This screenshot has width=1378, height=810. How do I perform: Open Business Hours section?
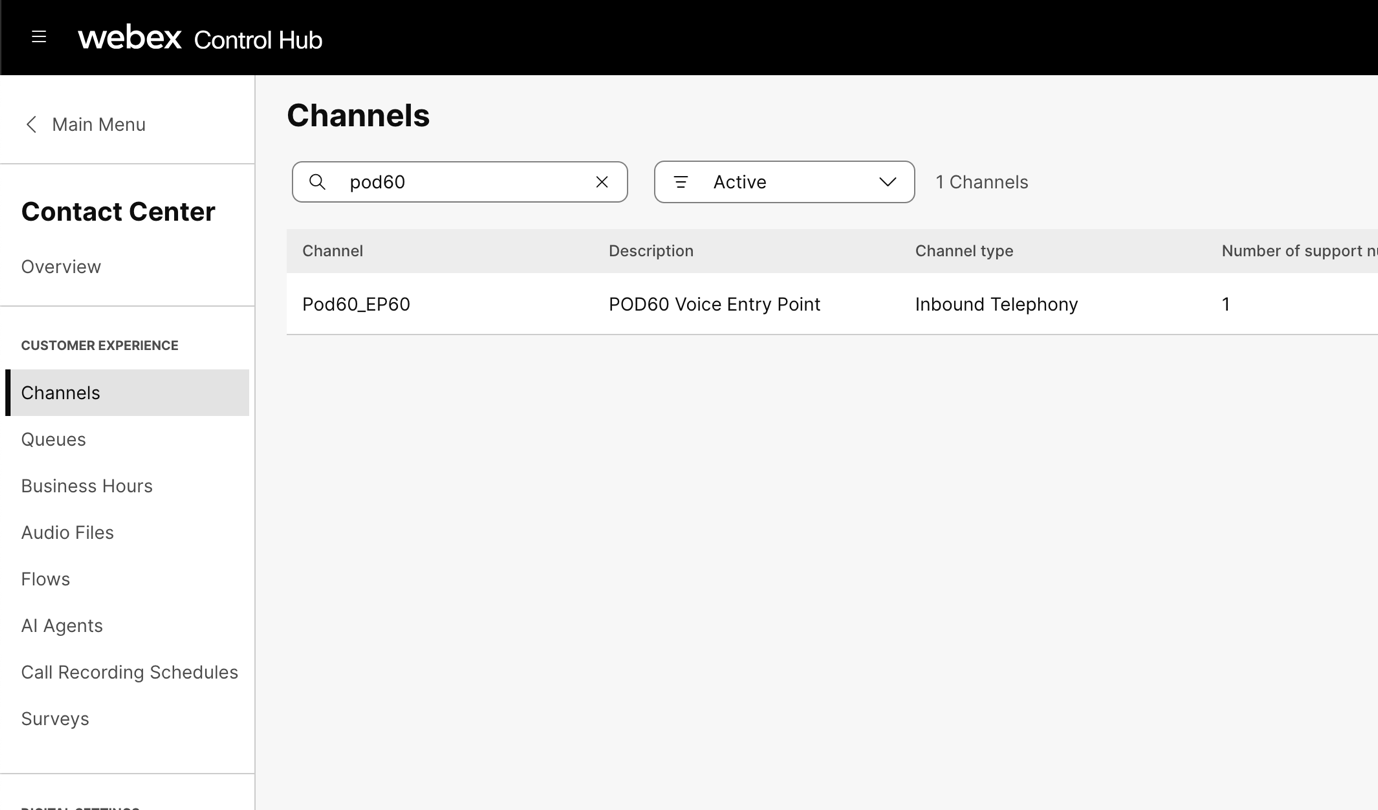(87, 486)
